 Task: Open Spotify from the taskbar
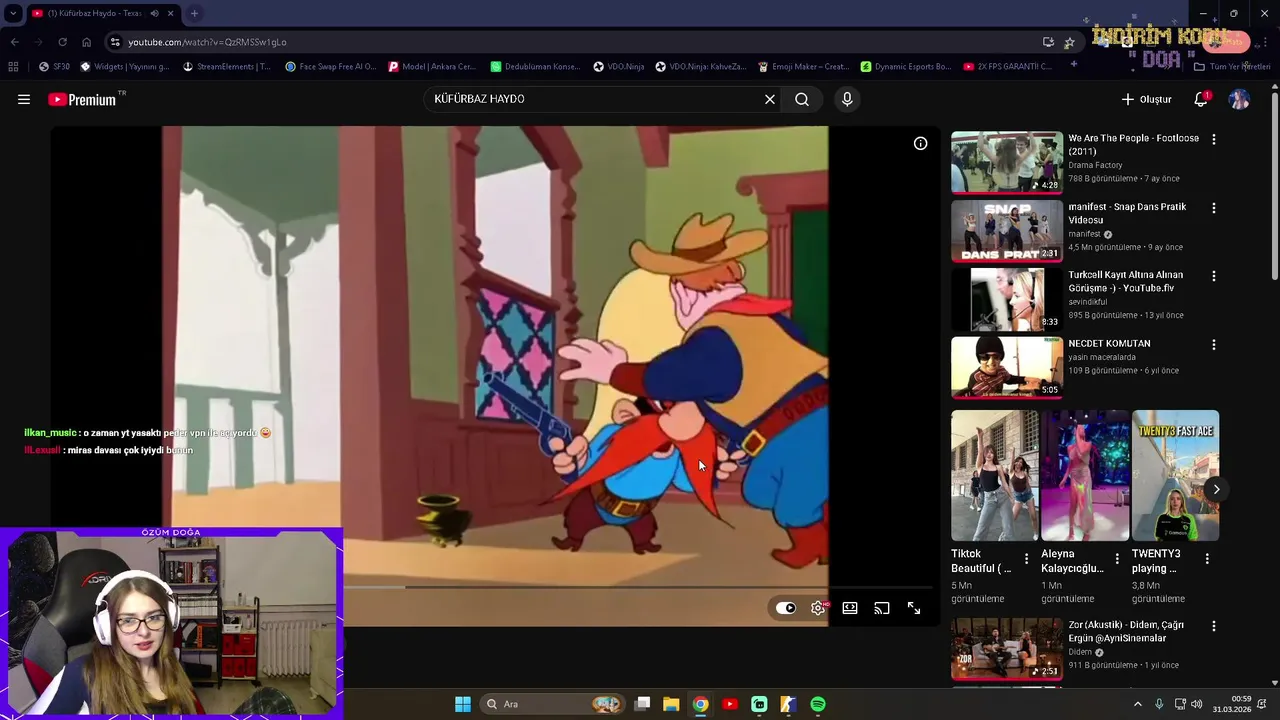point(818,704)
